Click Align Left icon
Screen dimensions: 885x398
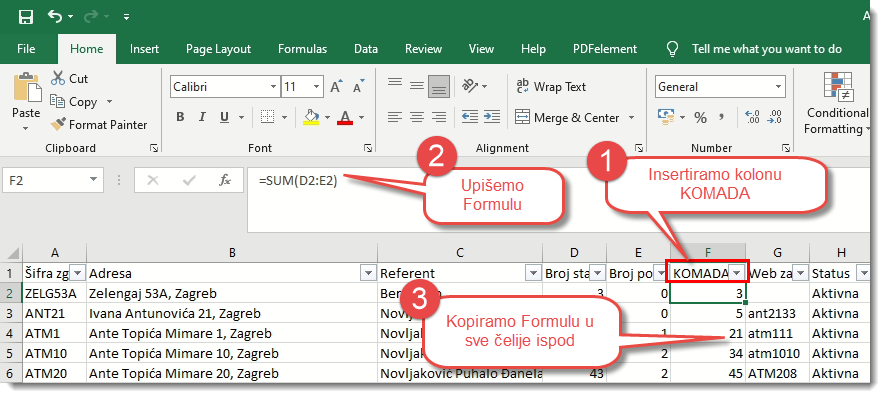tap(395, 117)
